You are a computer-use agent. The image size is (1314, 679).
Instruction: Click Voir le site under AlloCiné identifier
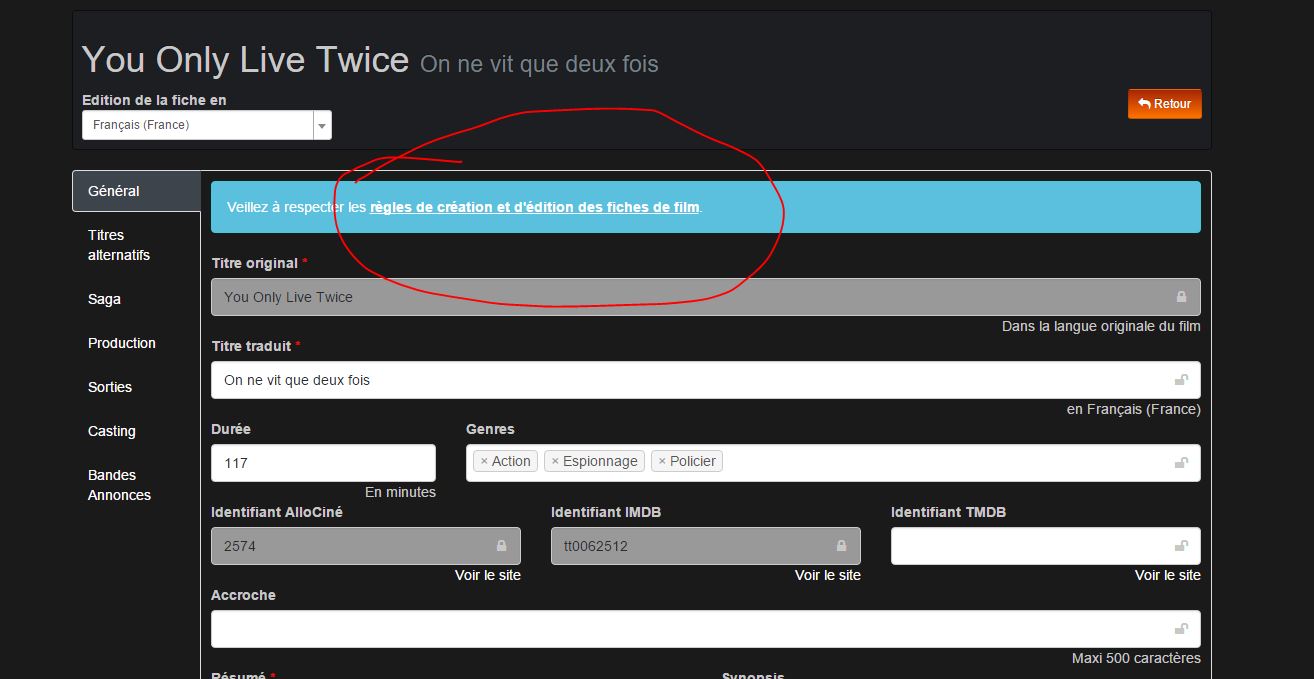click(x=488, y=575)
